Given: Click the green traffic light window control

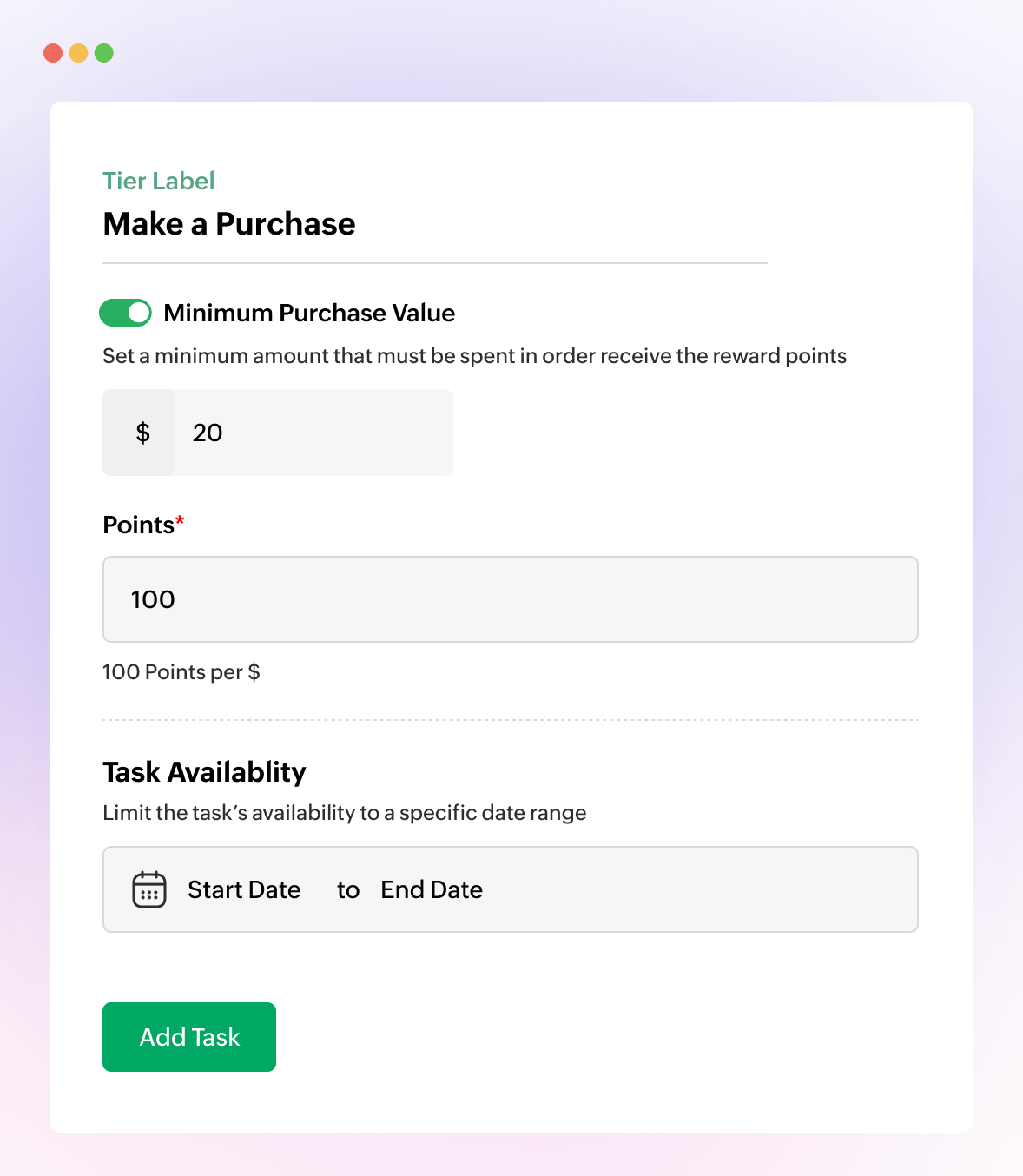Looking at the screenshot, I should 103,52.
